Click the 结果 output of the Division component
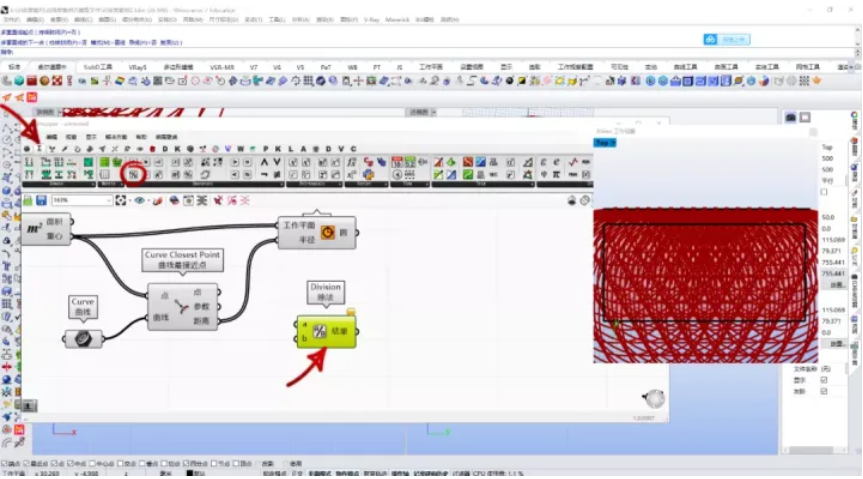 pyautogui.click(x=340, y=331)
